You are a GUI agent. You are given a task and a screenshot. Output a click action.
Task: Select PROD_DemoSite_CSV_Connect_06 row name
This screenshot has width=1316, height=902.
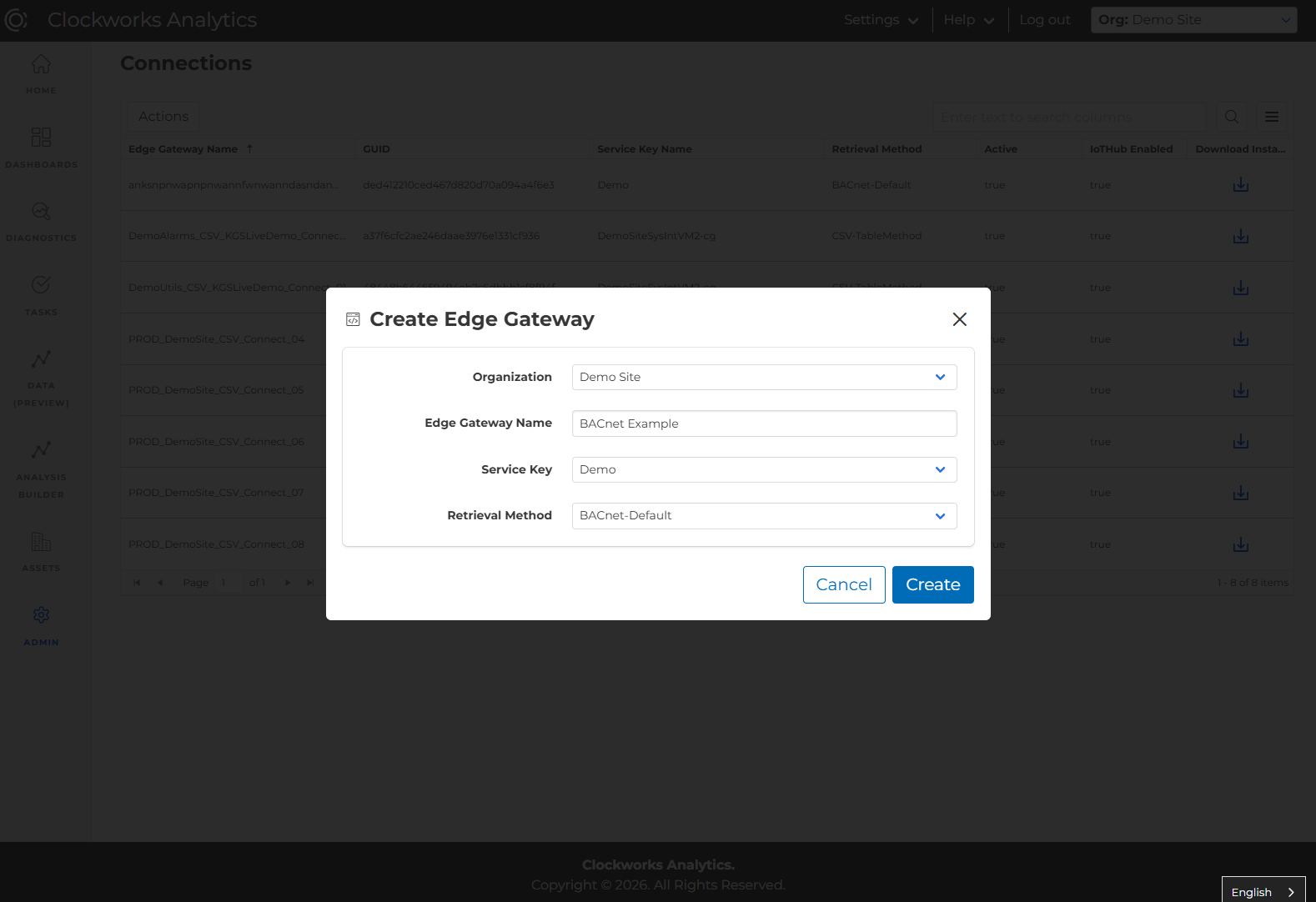pos(217,442)
